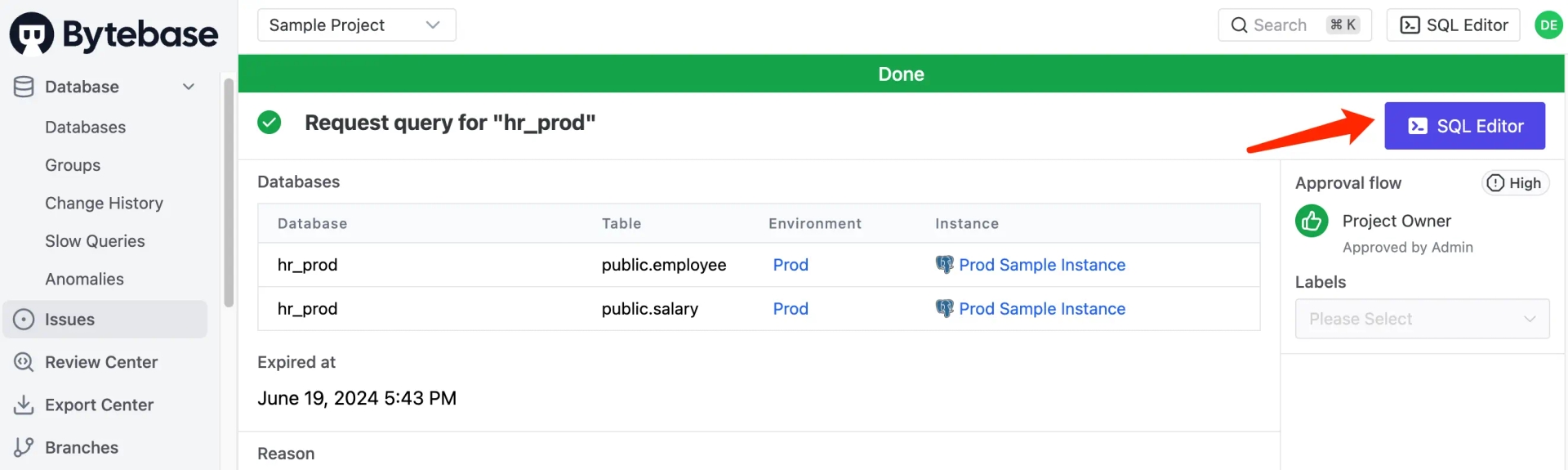
Task: Click the sidebar scrollbar
Action: coord(229,192)
